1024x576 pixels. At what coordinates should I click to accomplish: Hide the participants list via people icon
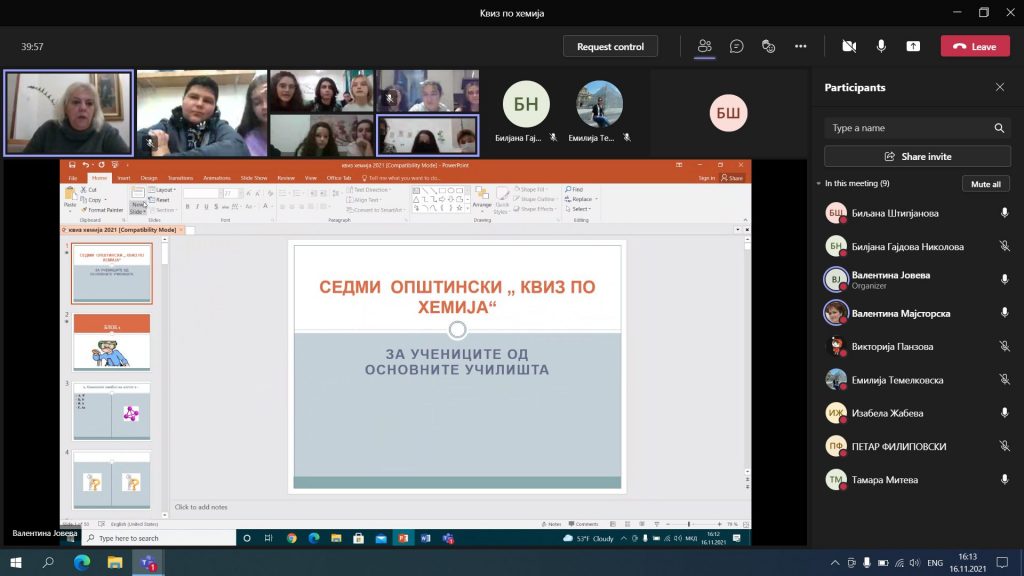point(705,46)
